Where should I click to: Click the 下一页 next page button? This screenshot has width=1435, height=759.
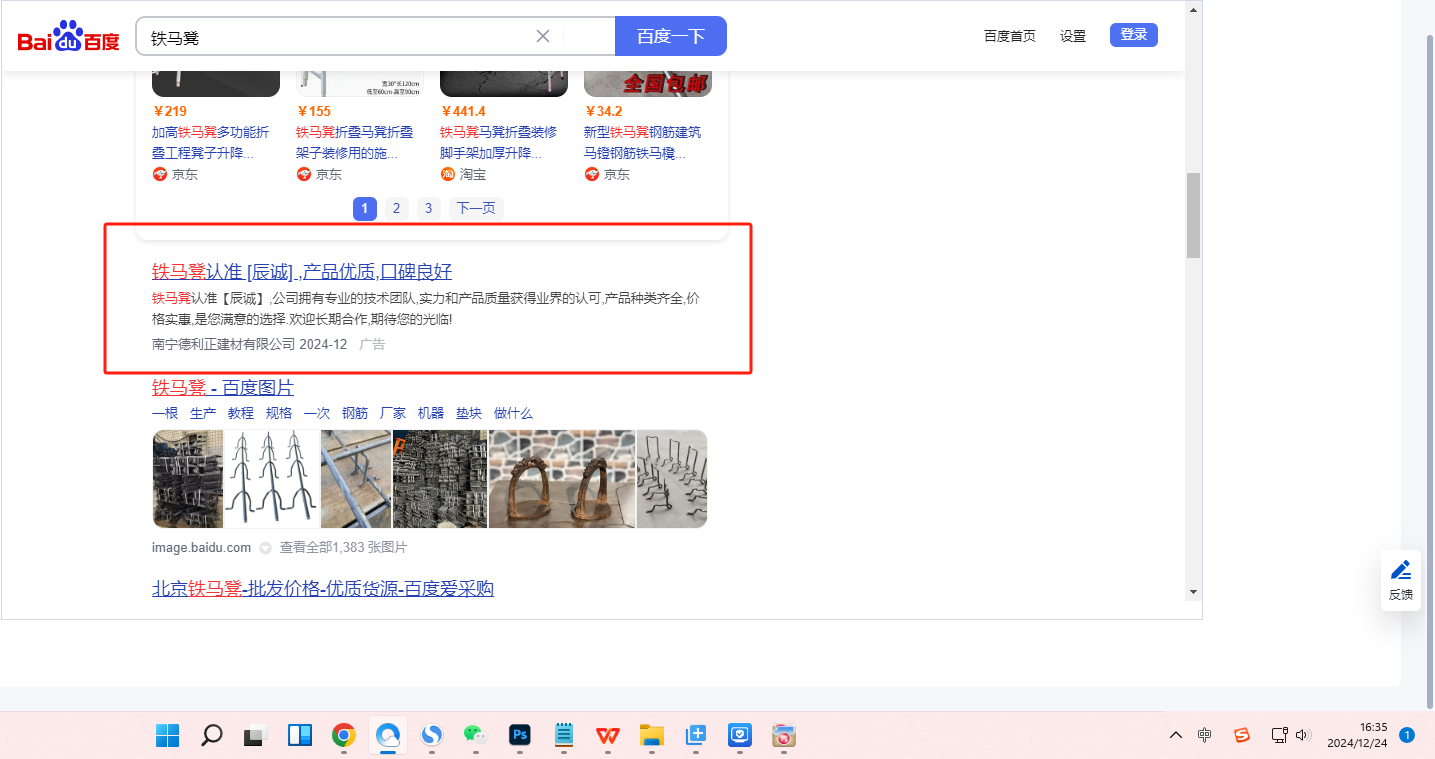(476, 208)
